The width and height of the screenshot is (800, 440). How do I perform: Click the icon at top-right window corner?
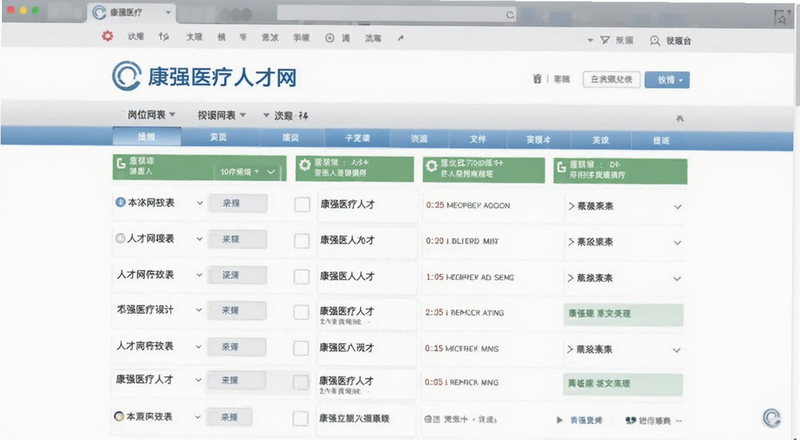pyautogui.click(x=782, y=19)
